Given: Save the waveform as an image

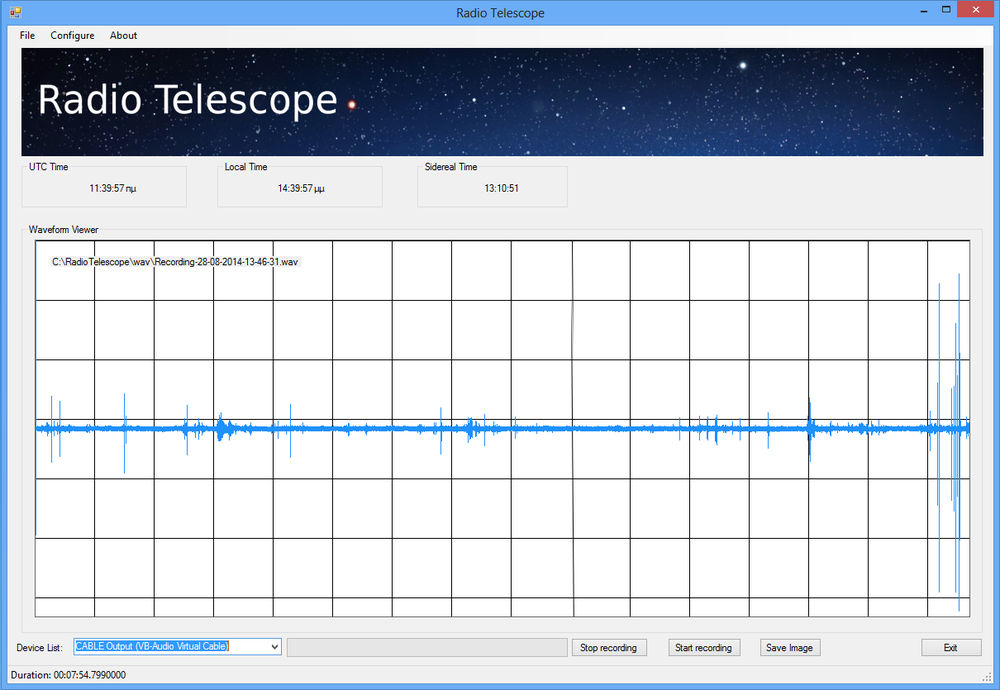Looking at the screenshot, I should pyautogui.click(x=790, y=647).
